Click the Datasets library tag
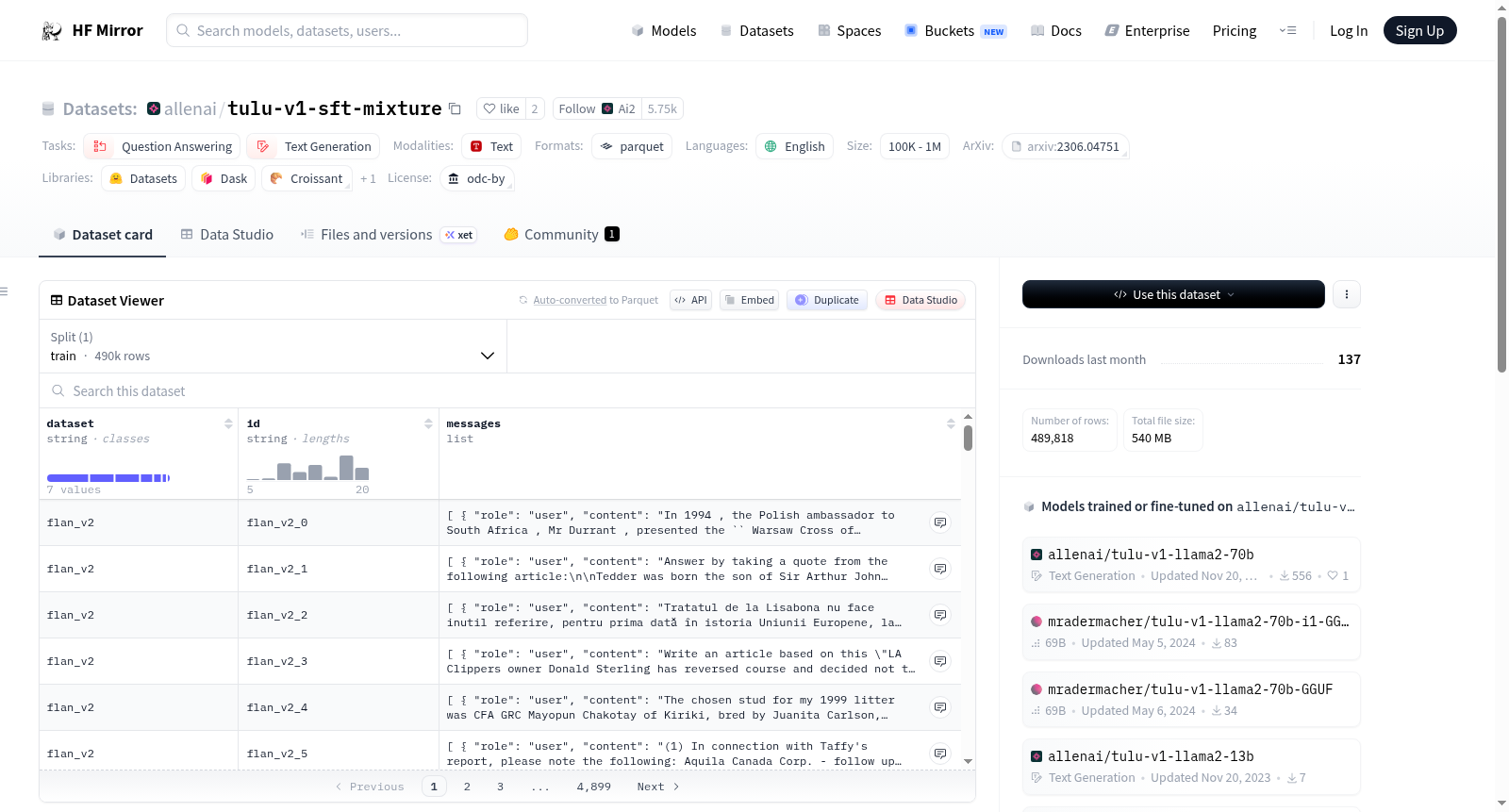 point(143,178)
